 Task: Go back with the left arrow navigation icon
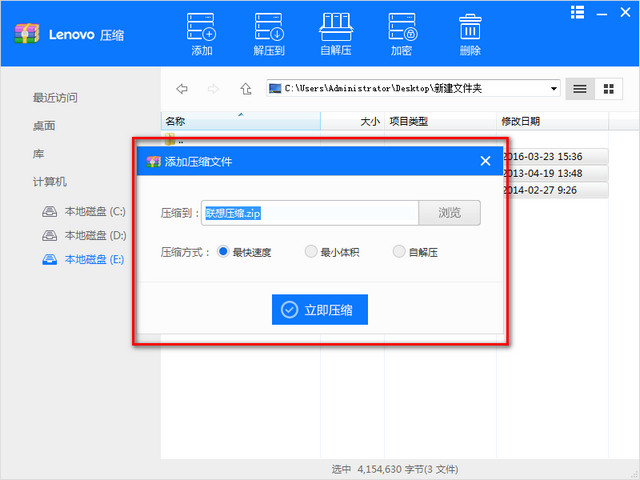tap(182, 89)
